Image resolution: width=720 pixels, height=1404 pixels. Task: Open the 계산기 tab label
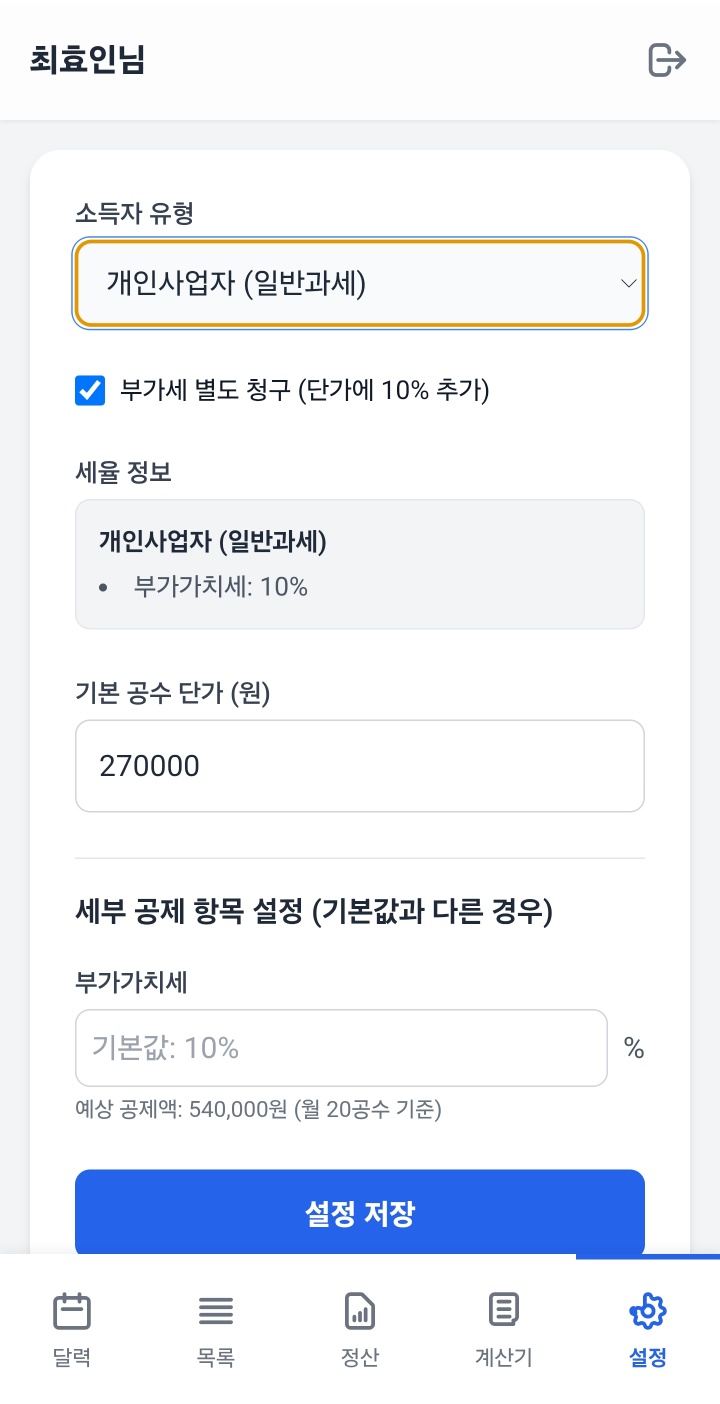[503, 1357]
